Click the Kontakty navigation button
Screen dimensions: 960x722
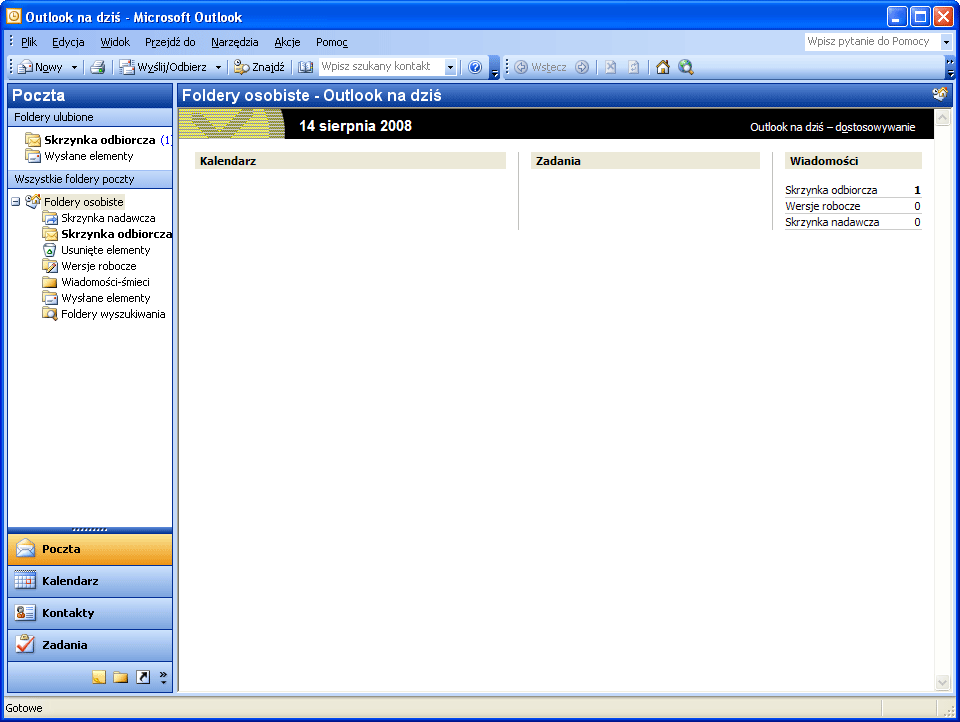point(90,613)
